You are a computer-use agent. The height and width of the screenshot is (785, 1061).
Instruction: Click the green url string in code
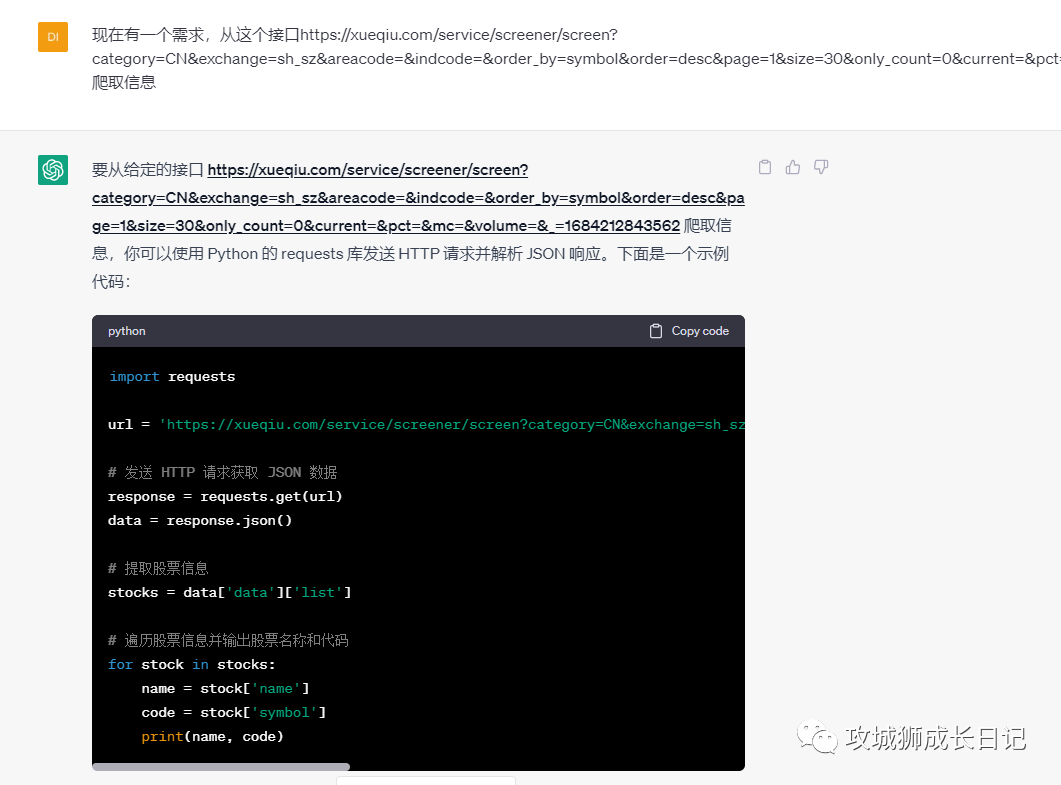tap(452, 425)
